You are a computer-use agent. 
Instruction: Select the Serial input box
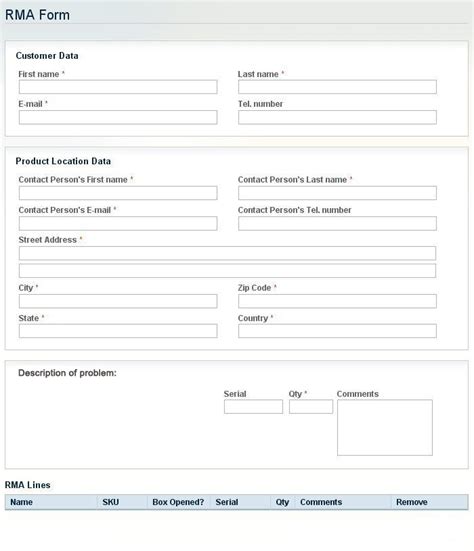point(253,407)
